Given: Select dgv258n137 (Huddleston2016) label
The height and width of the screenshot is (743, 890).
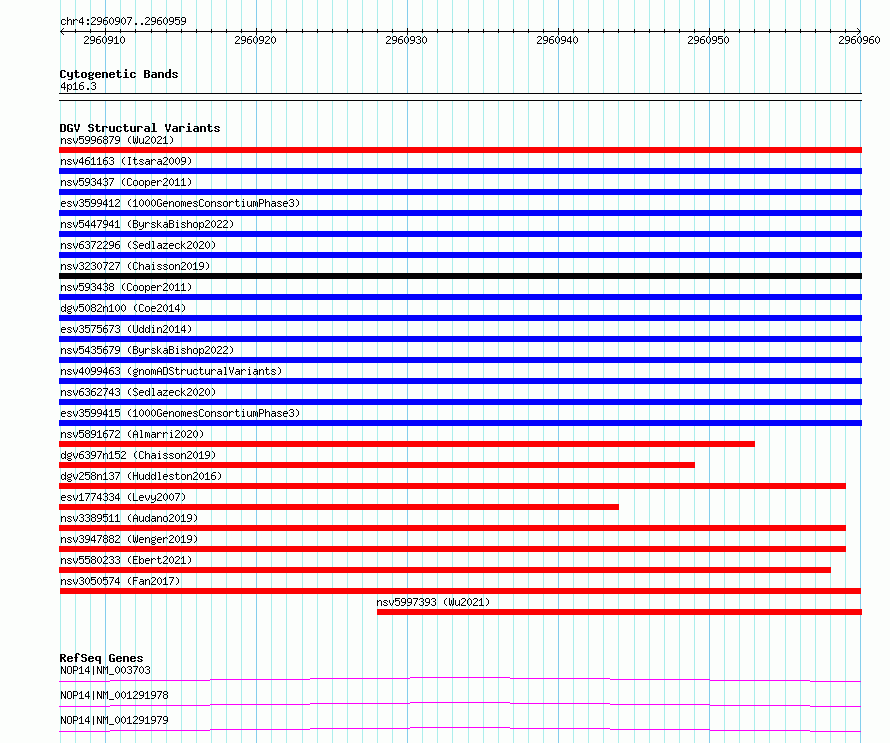Looking at the screenshot, I should coord(141,476).
